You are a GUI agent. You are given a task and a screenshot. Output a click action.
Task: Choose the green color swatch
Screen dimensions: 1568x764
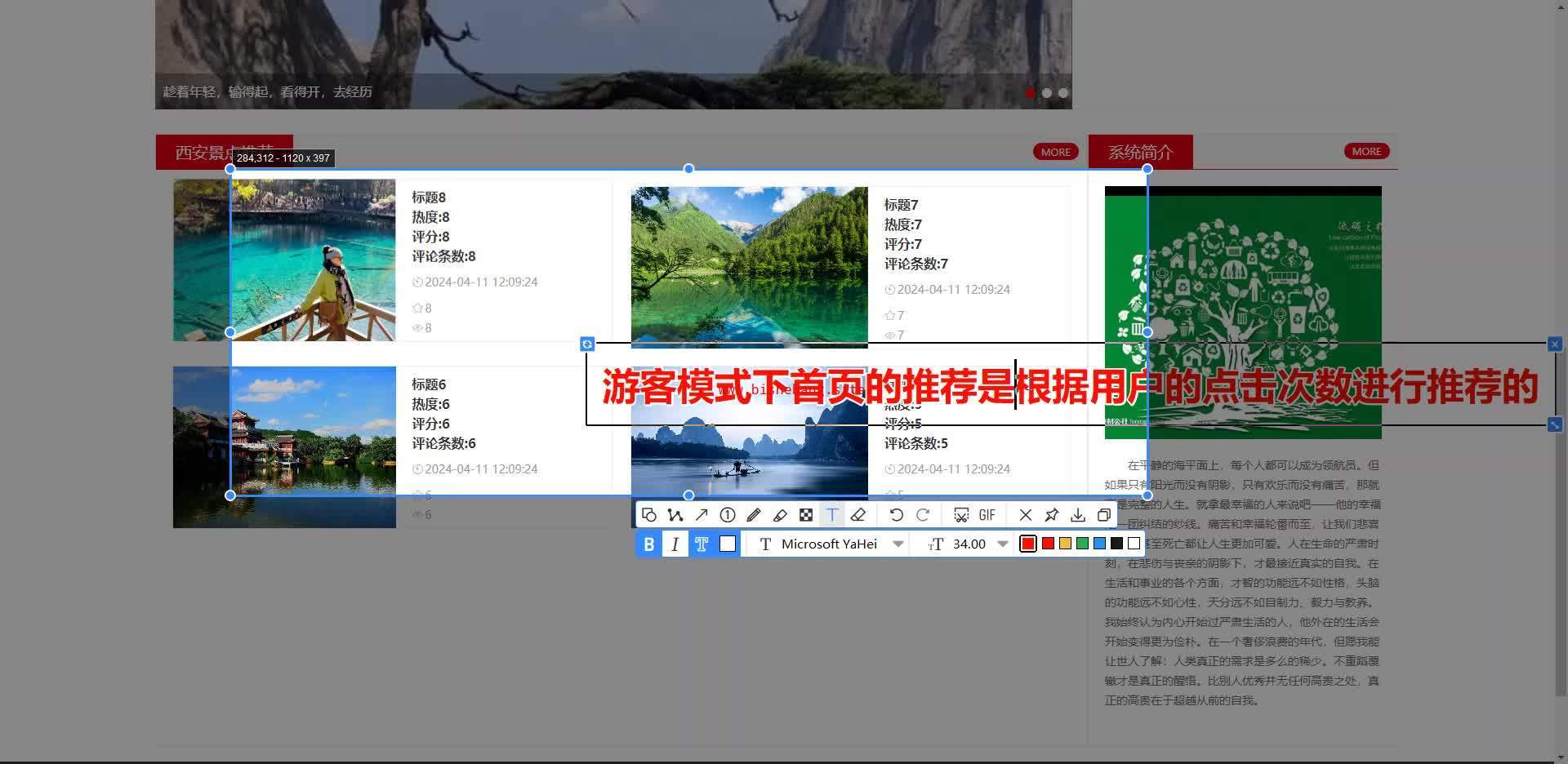pos(1082,544)
